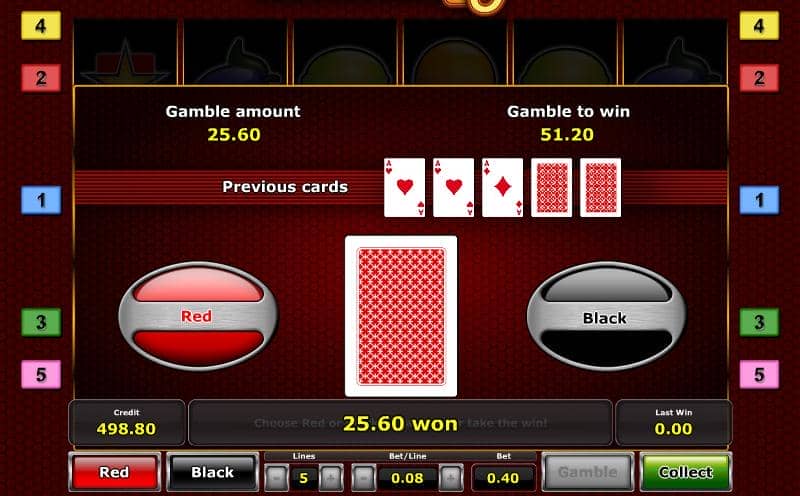Click the large oval Red gamble button
The height and width of the screenshot is (496, 800).
[x=198, y=316]
